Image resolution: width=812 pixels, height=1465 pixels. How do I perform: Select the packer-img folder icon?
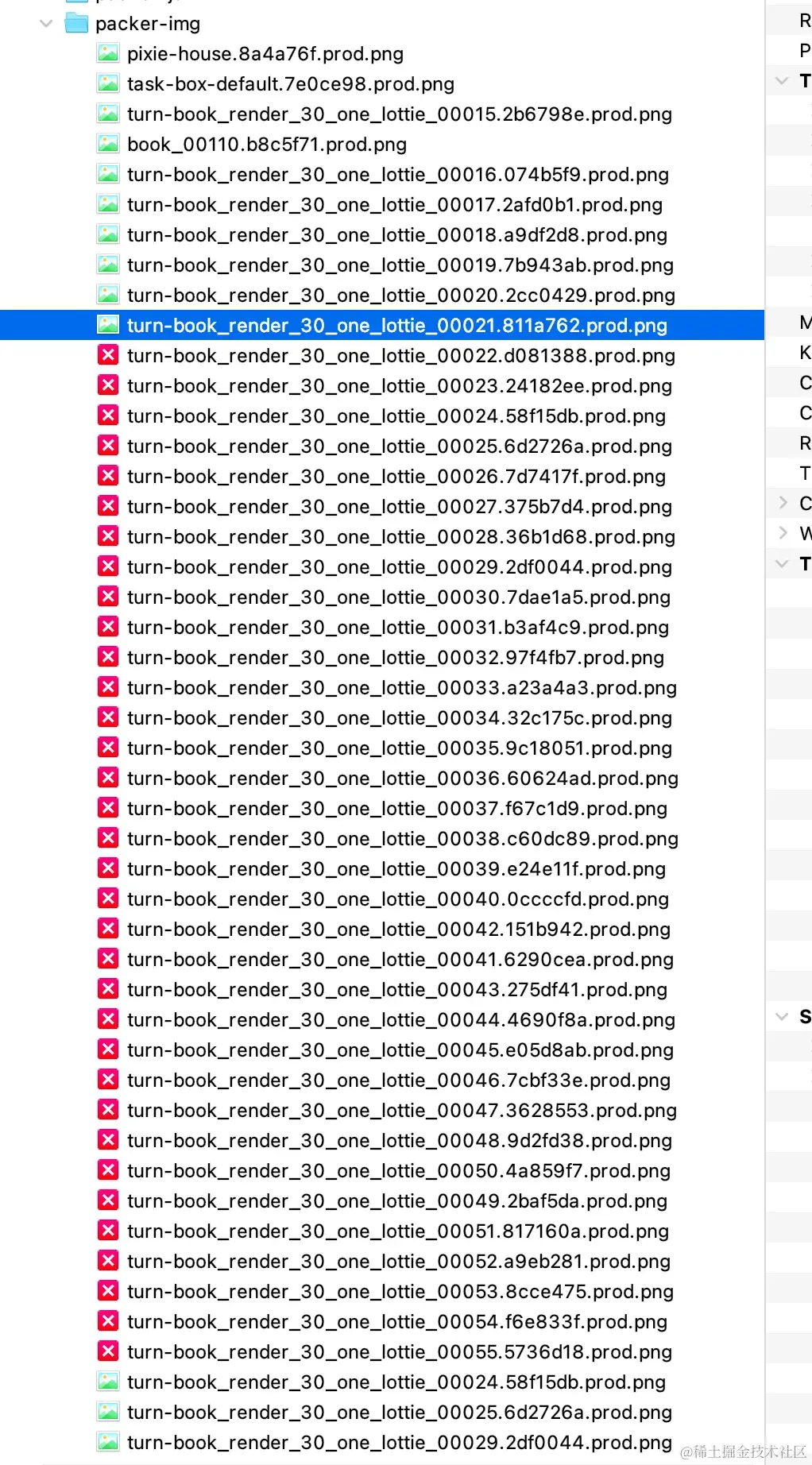click(x=77, y=24)
